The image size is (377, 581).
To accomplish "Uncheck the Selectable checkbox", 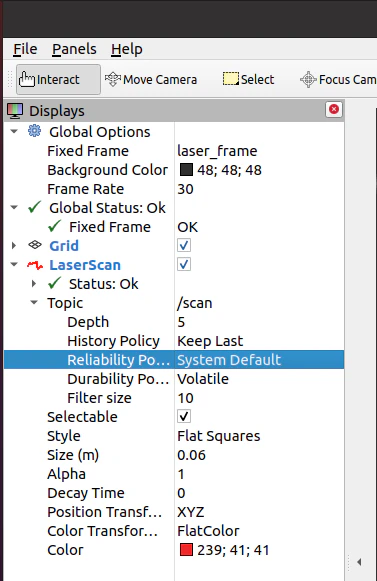I will pos(184,416).
